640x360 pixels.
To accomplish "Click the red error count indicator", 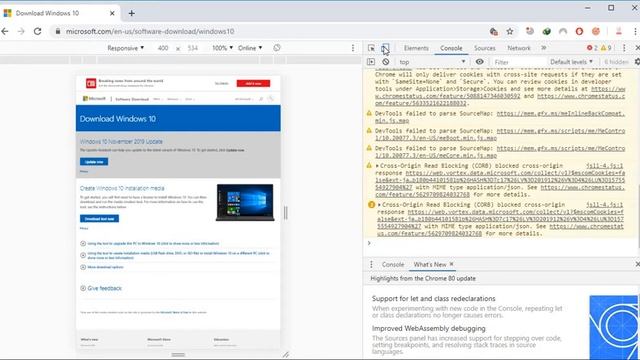I will coord(592,48).
